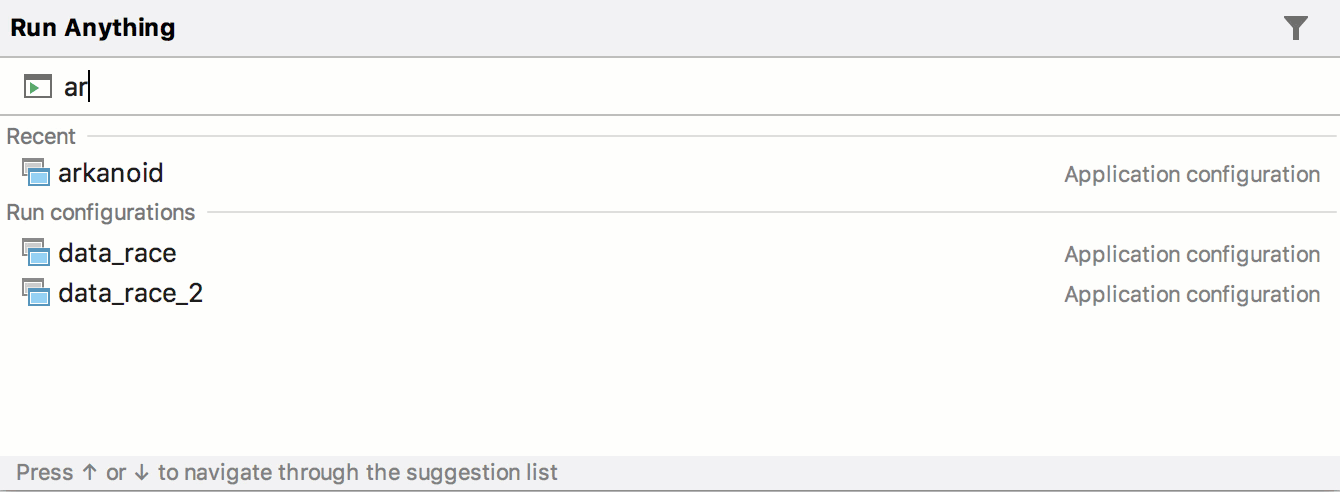The width and height of the screenshot is (1340, 492).
Task: Select the data_race run configuration
Action: point(670,253)
